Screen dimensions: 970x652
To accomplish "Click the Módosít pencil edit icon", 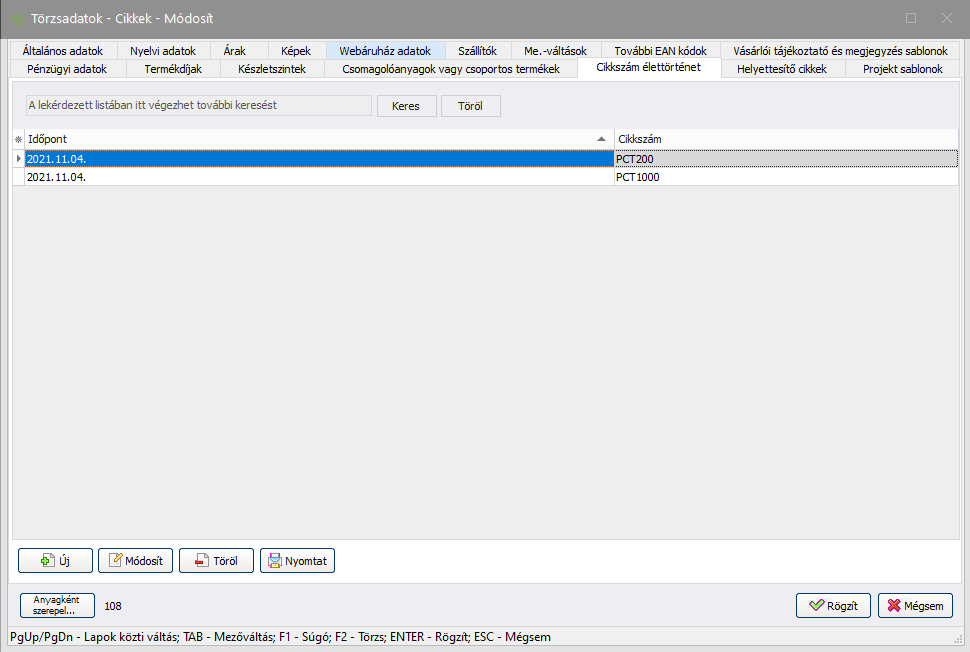I will (x=115, y=561).
